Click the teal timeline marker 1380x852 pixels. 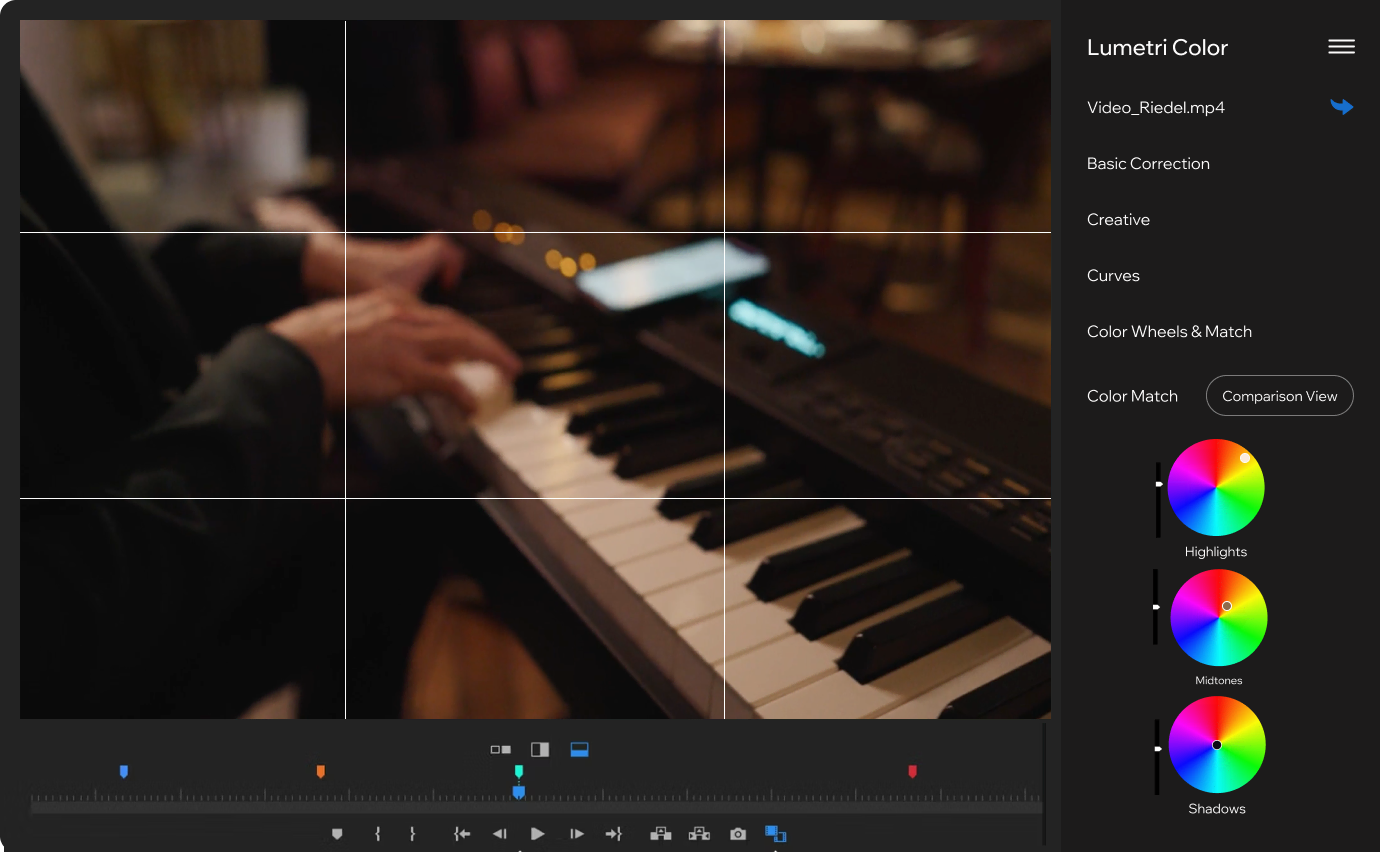click(518, 771)
